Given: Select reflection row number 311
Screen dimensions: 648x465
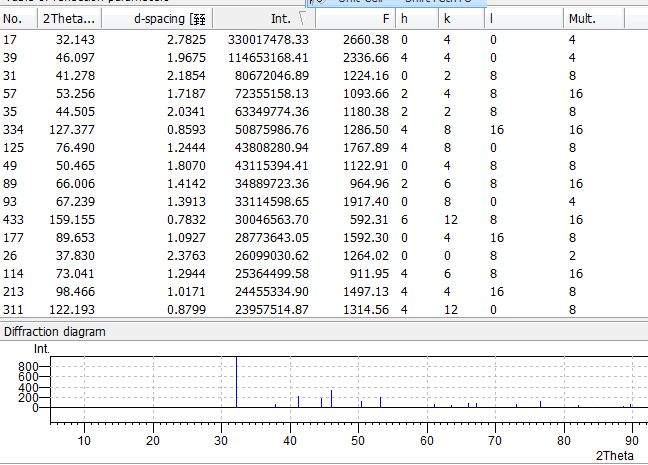Looking at the screenshot, I should [x=324, y=310].
